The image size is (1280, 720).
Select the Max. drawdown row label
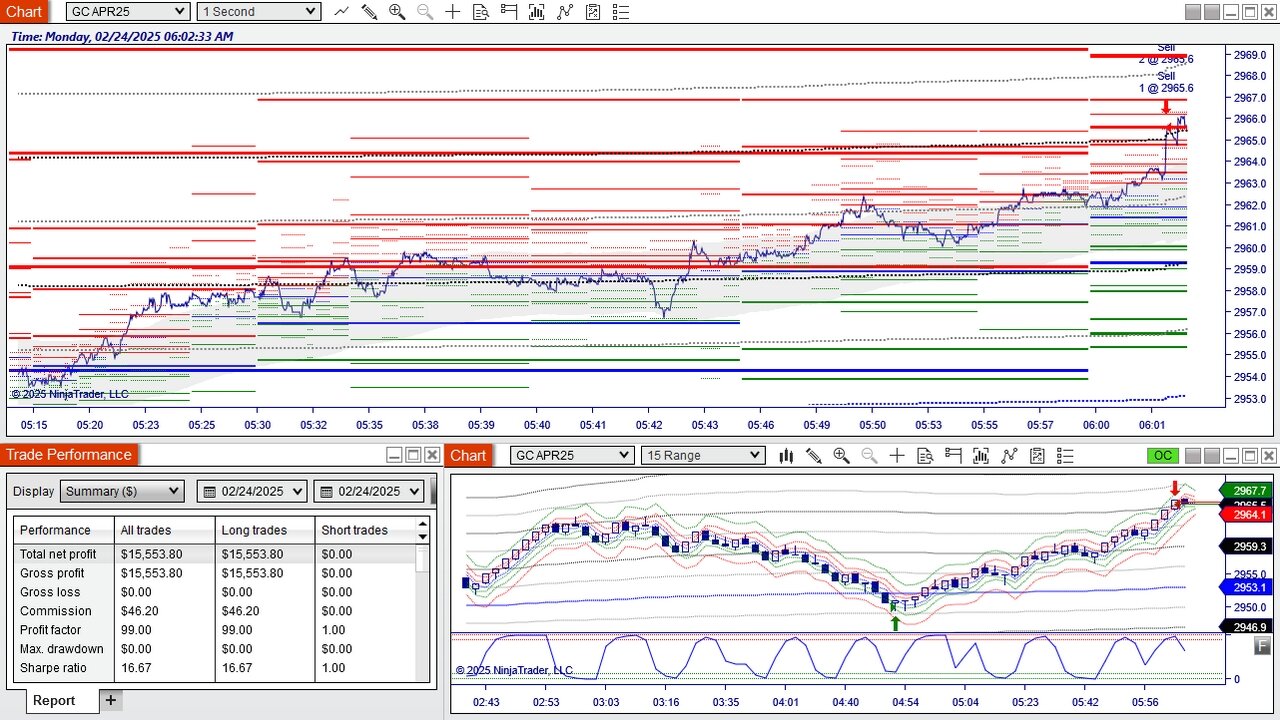point(62,649)
